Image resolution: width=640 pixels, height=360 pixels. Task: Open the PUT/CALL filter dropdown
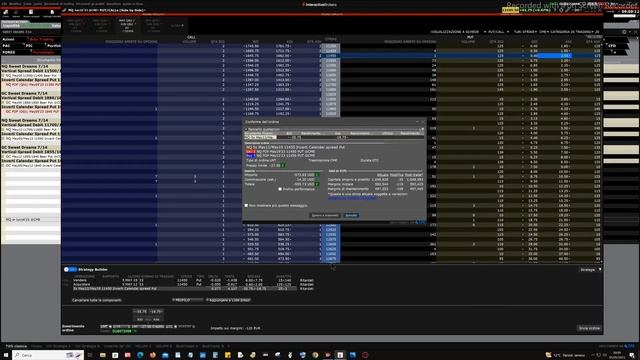[x=498, y=31]
